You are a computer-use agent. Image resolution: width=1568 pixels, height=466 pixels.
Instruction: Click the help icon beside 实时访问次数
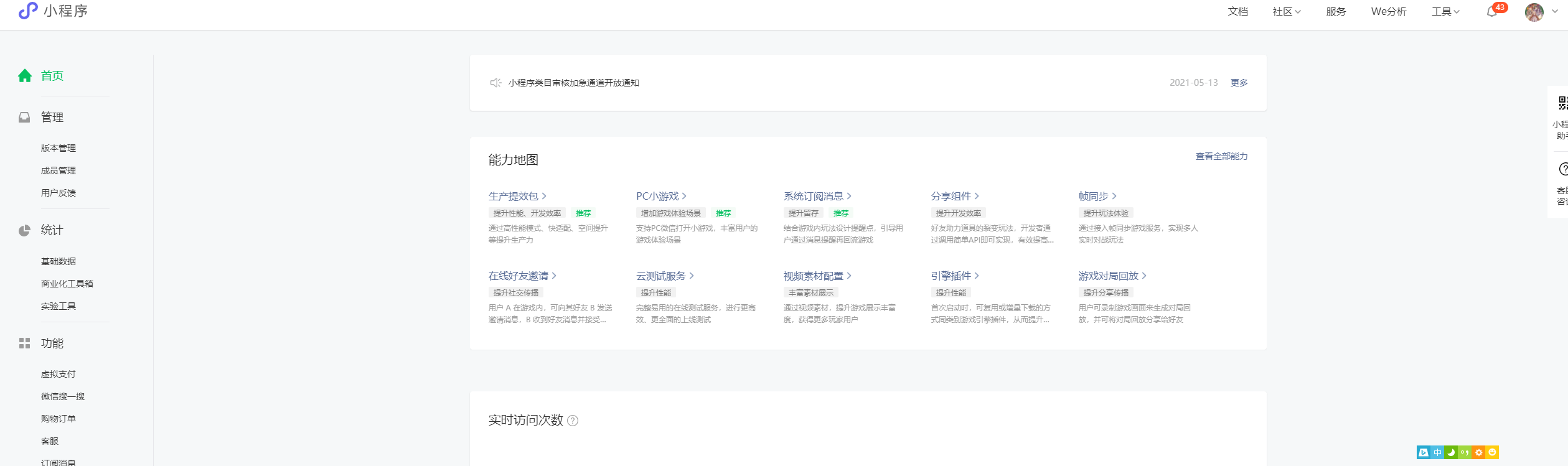[x=573, y=421]
